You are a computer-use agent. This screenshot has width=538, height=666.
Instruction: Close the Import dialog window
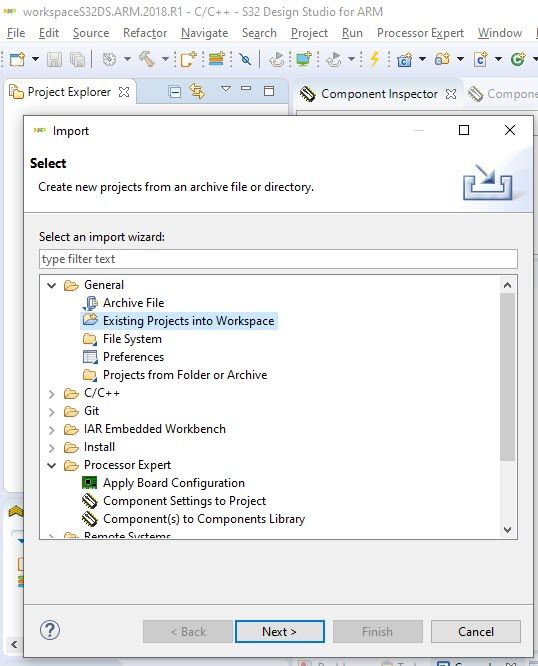(510, 130)
